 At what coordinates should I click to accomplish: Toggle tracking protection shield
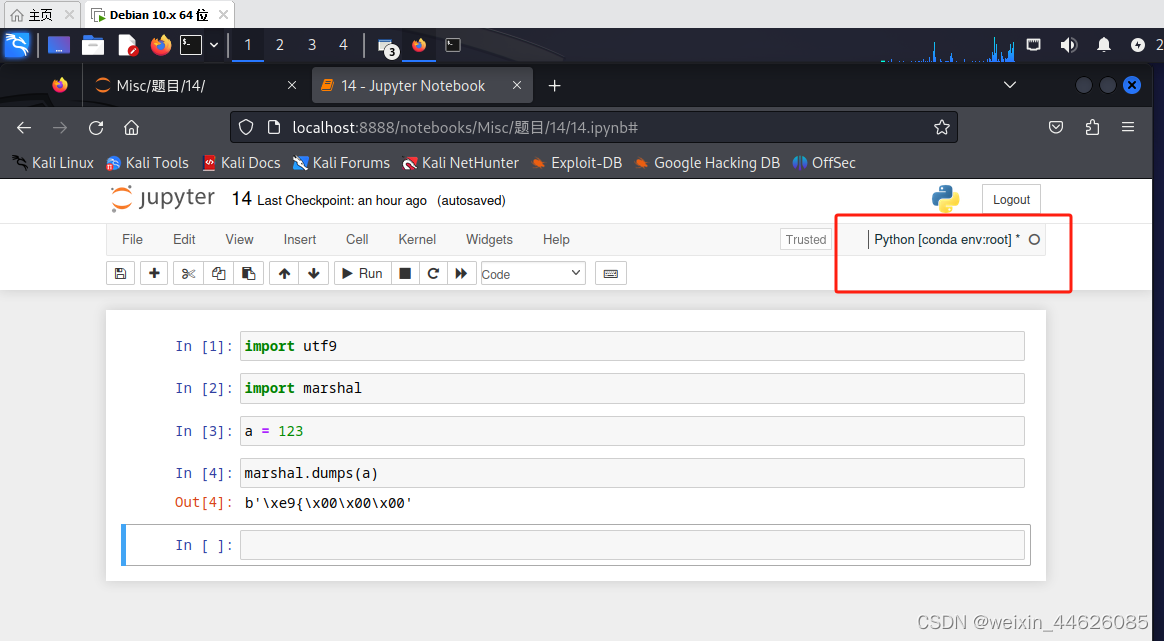[245, 127]
